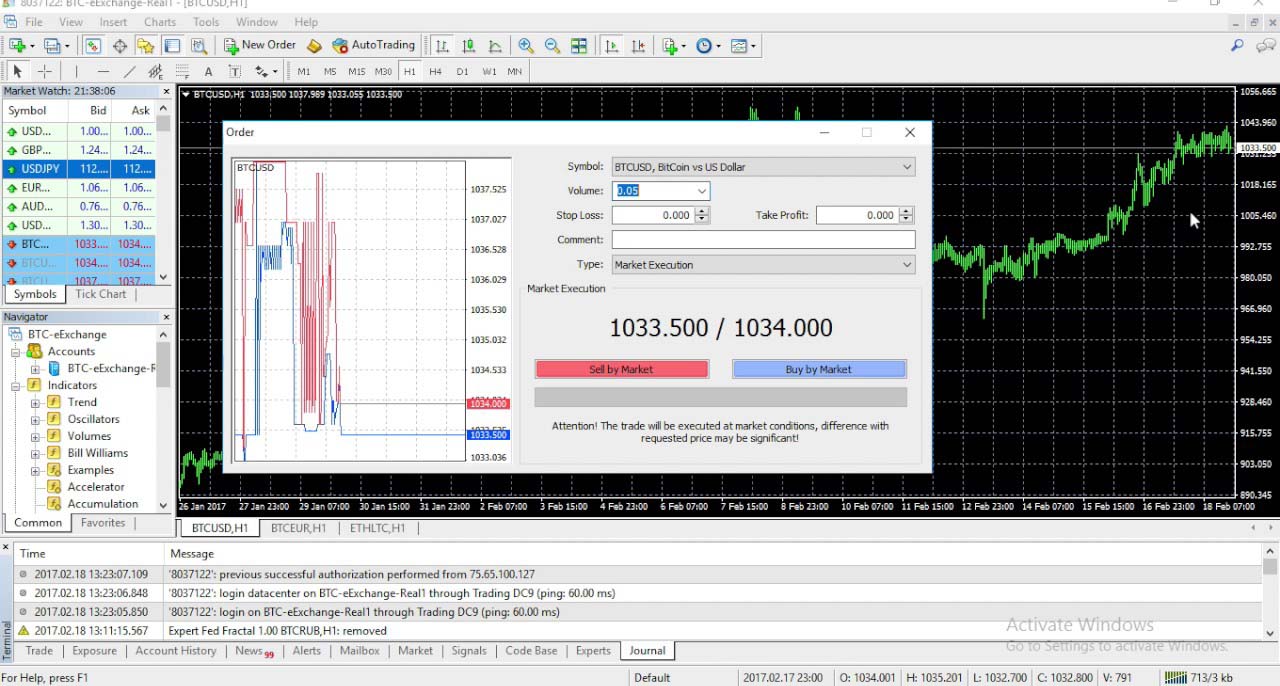
Task: Click New Order in the toolbar
Action: [259, 46]
